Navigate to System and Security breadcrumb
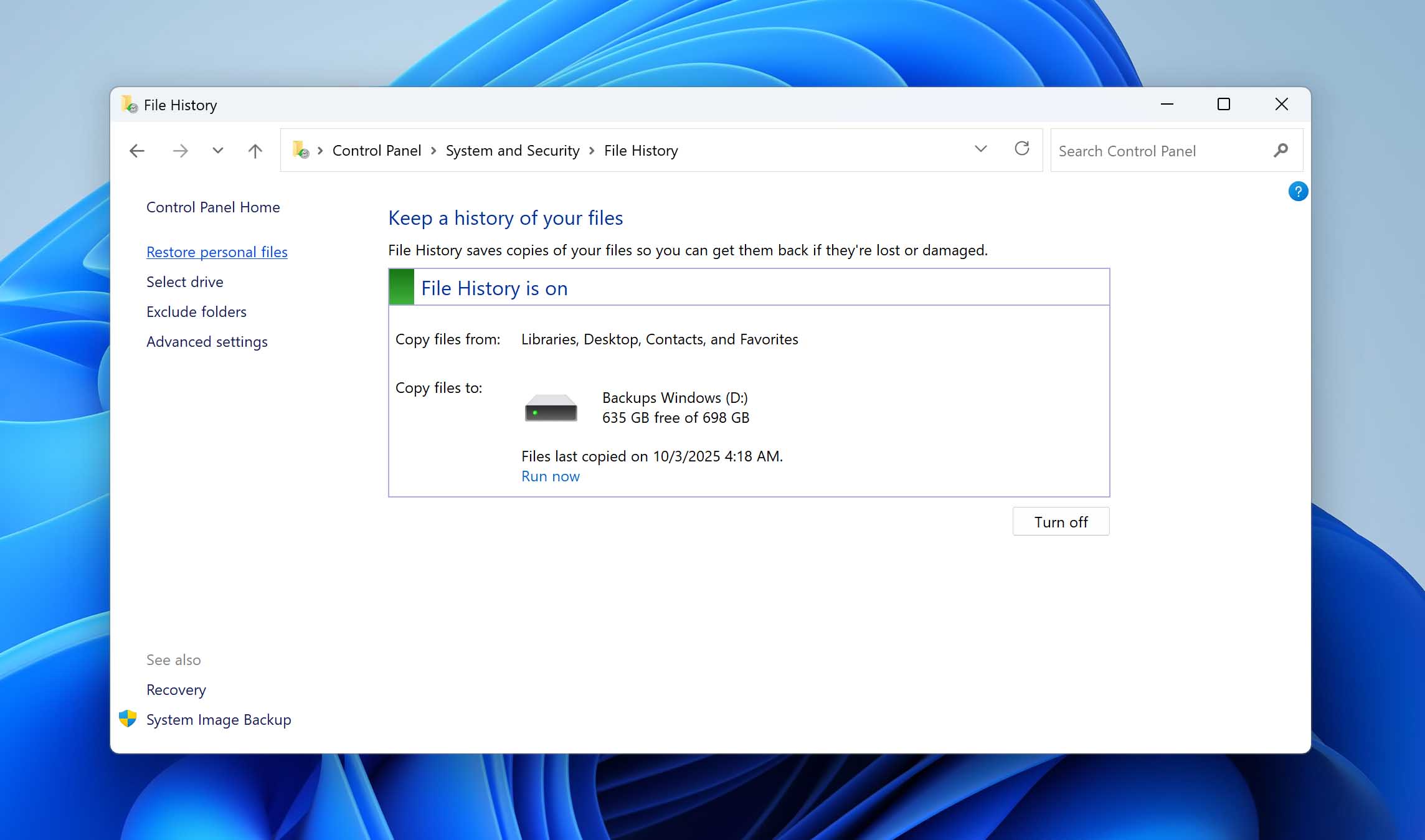 [512, 150]
